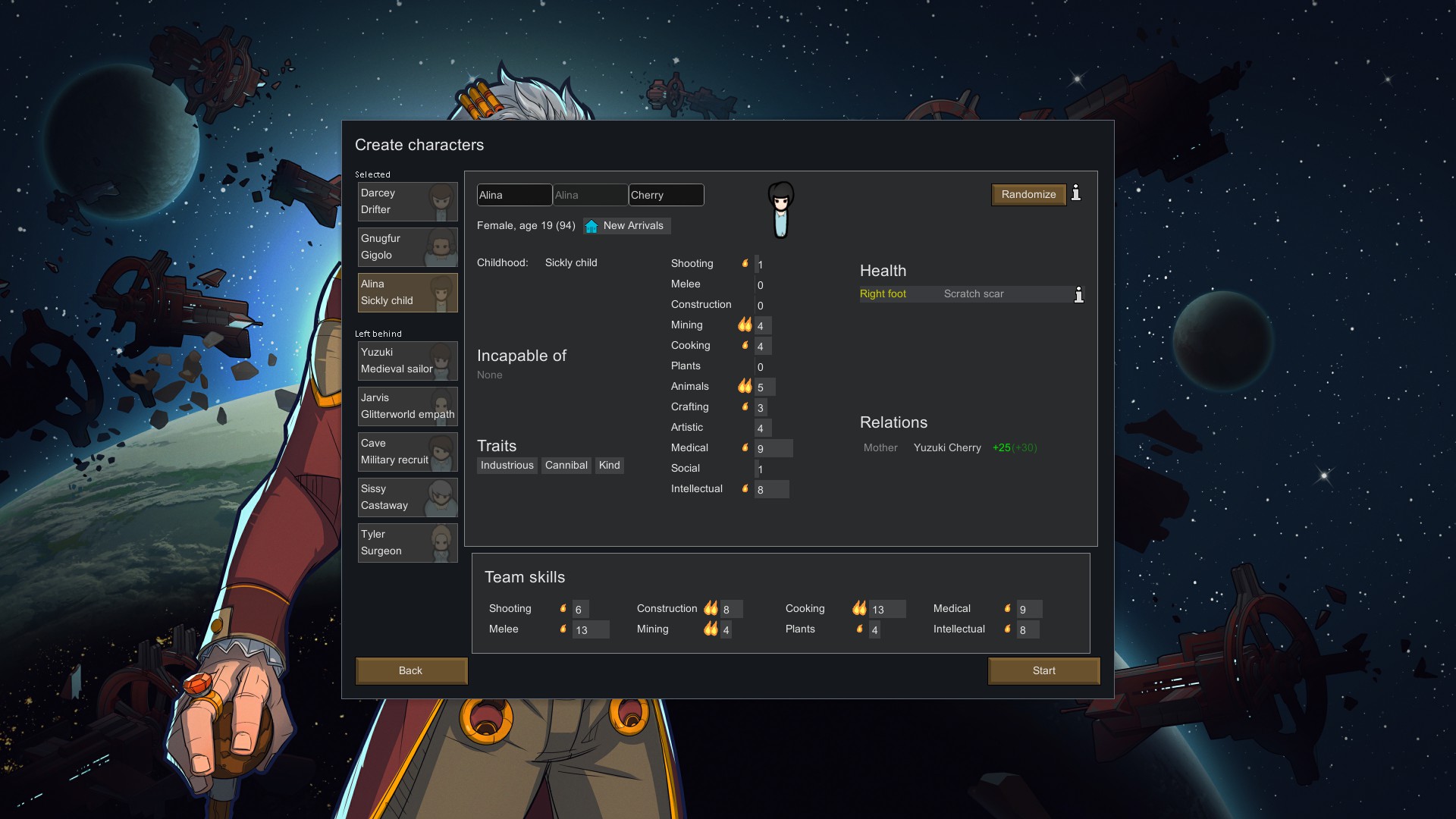Select Jarvis Glitterworld empath entry
1456x819 pixels.
point(407,406)
